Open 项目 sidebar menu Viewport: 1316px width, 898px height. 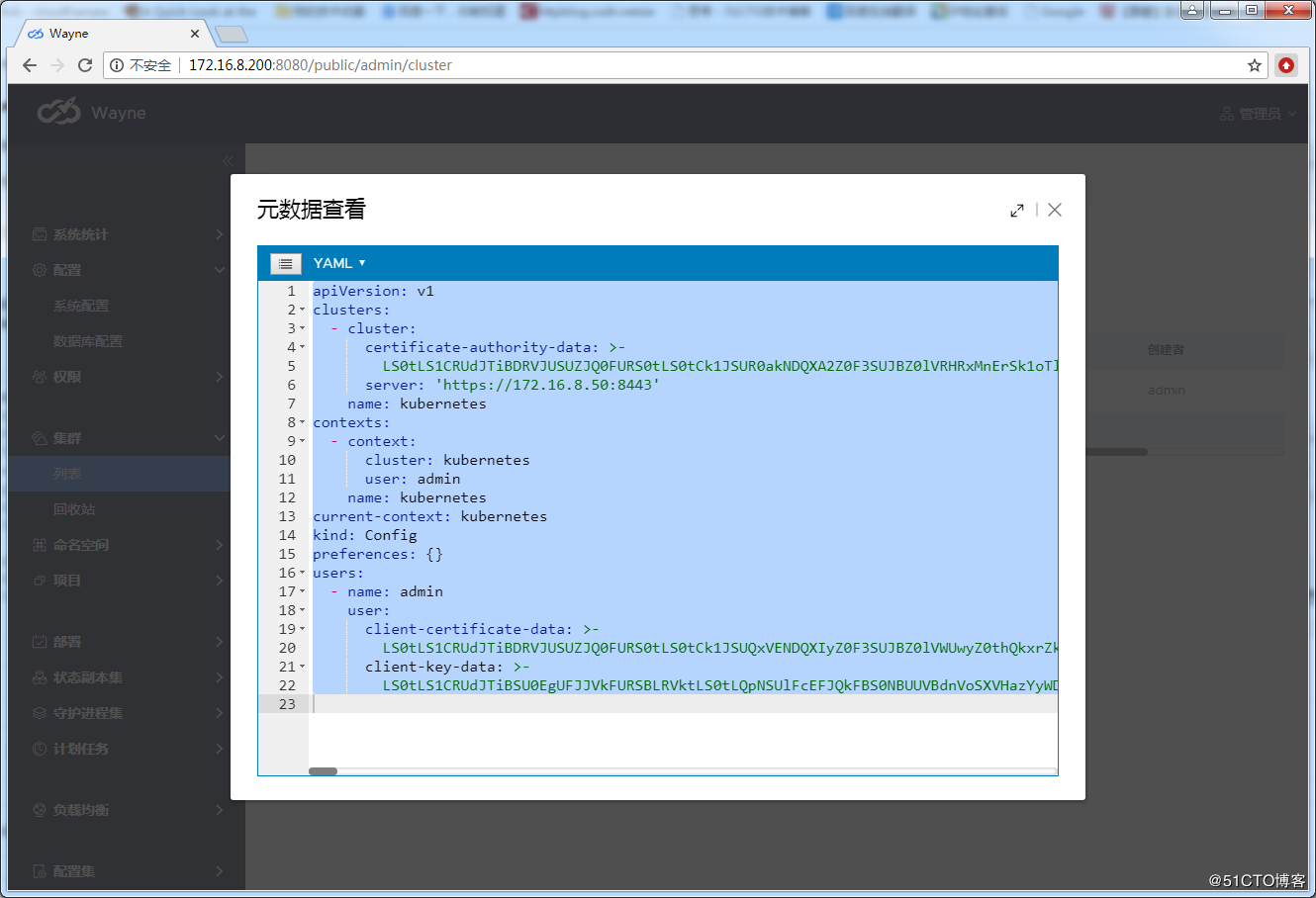click(128, 581)
